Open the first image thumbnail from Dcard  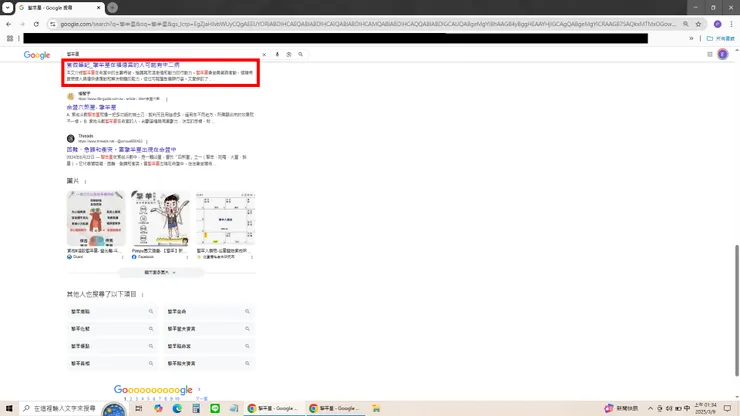(96, 218)
